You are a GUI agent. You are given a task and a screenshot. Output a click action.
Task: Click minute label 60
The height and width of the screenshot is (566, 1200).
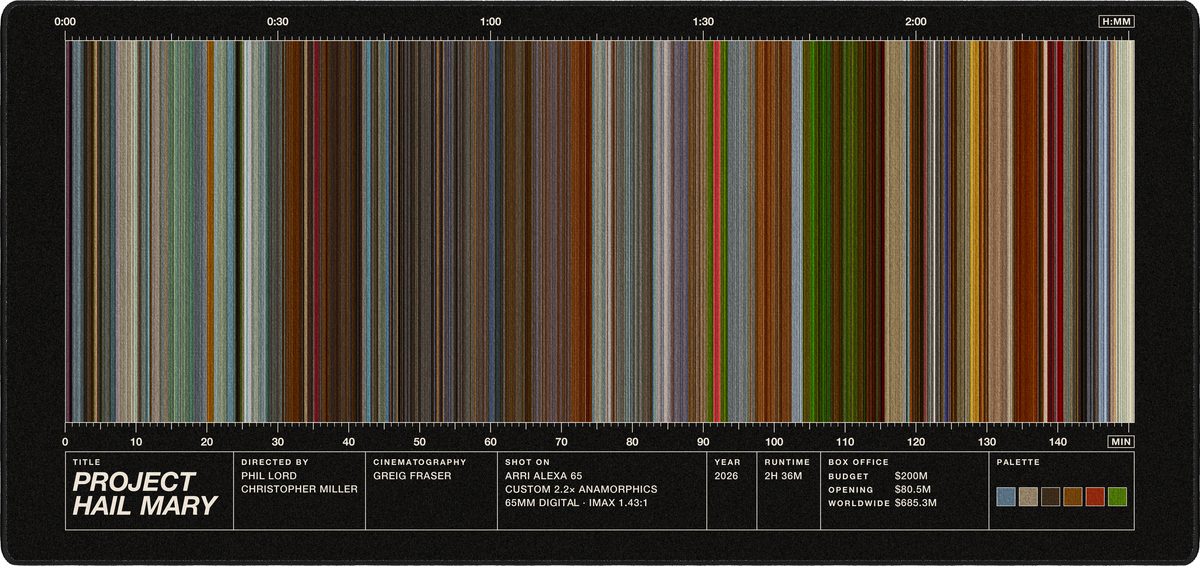click(490, 441)
